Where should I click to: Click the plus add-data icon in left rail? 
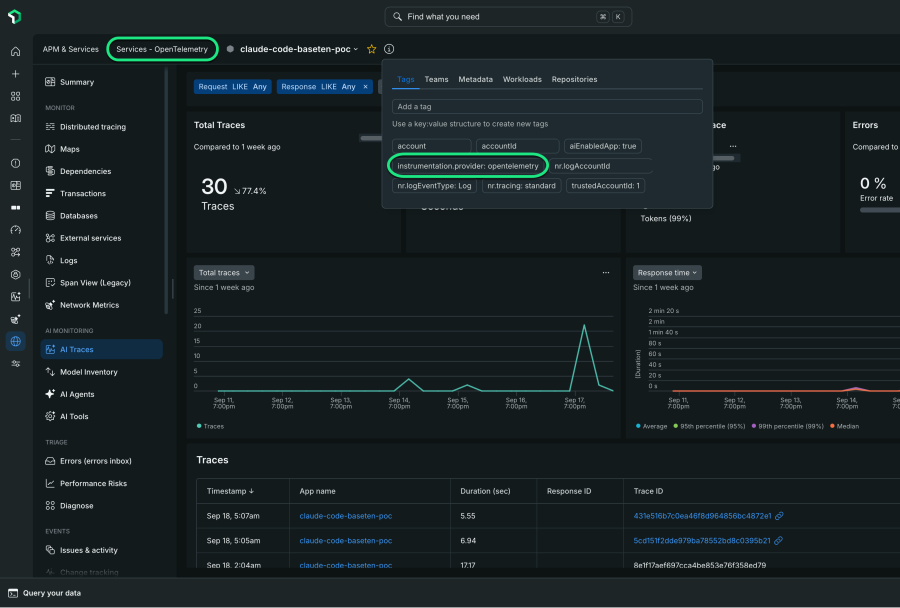15,74
